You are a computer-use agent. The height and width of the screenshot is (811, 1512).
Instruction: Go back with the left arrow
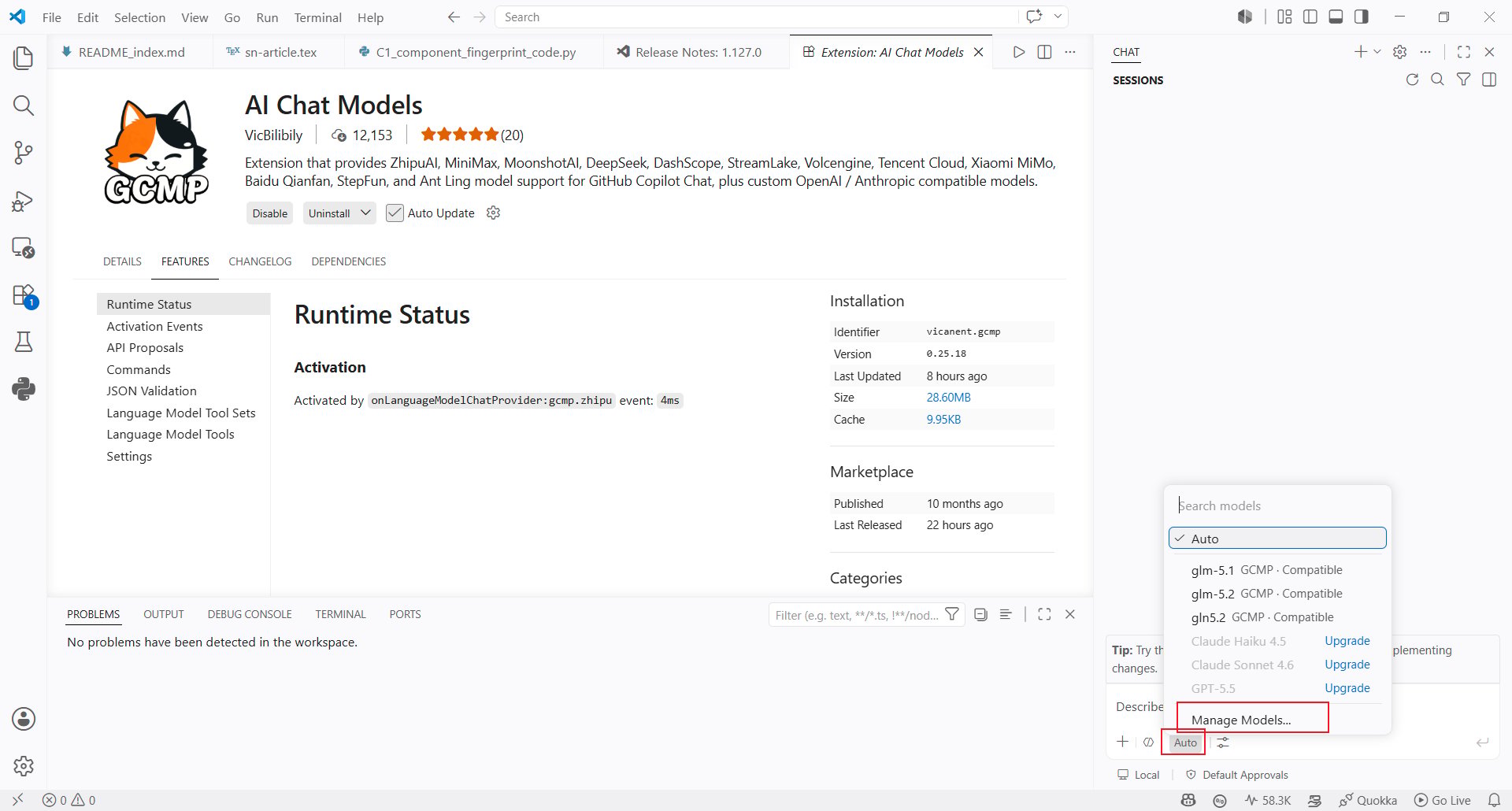(x=454, y=17)
